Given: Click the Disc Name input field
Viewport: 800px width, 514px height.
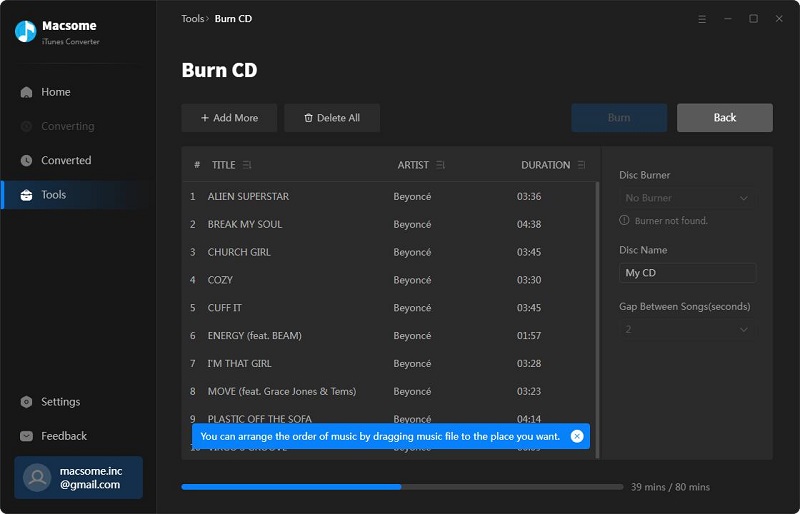Looking at the screenshot, I should point(687,273).
